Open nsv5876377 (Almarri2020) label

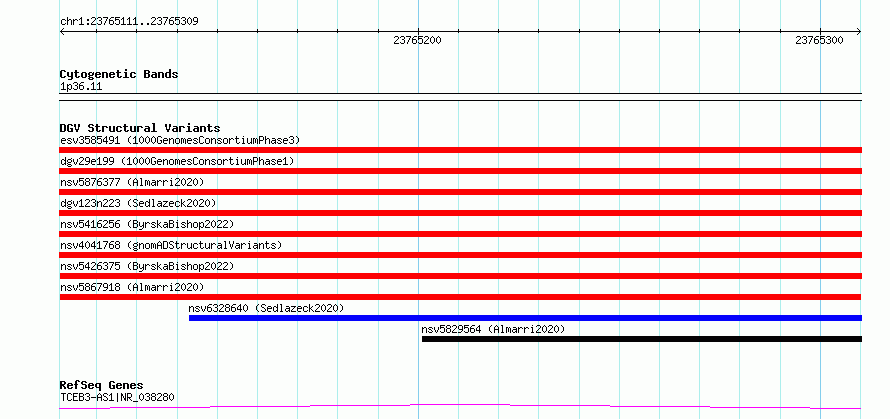[x=132, y=182]
